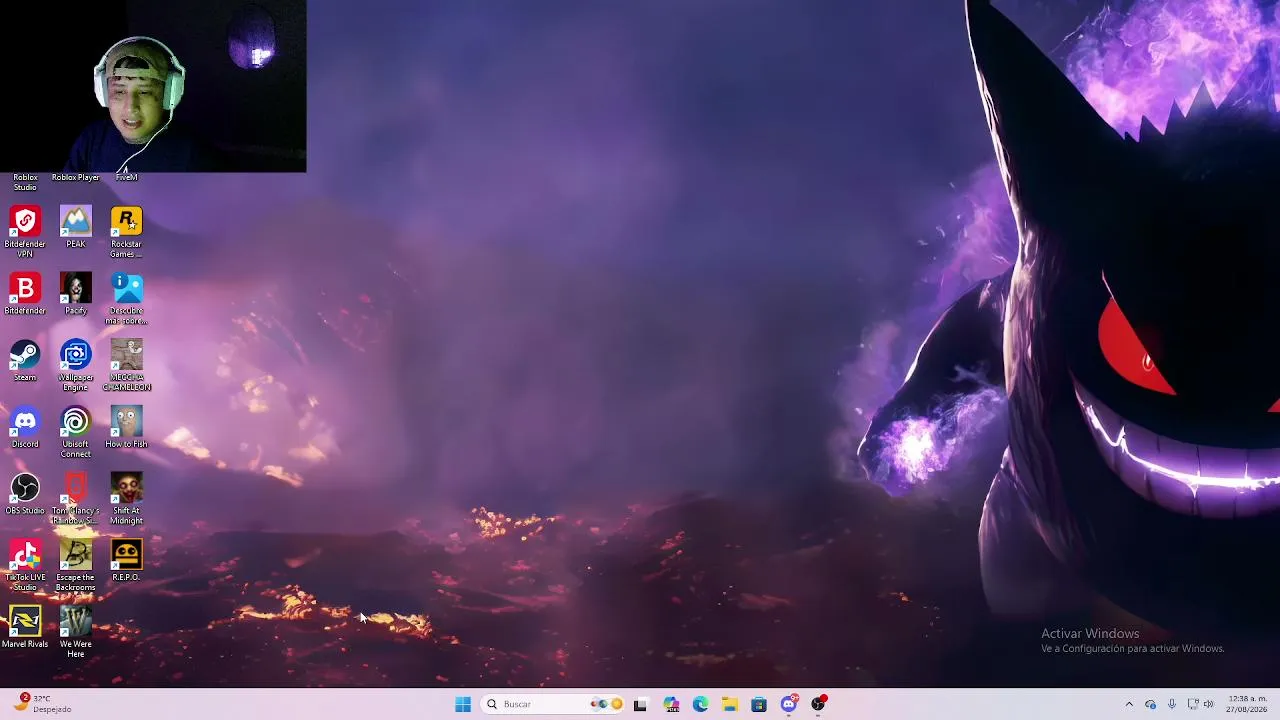Select the We Were Here game icon

(75, 632)
